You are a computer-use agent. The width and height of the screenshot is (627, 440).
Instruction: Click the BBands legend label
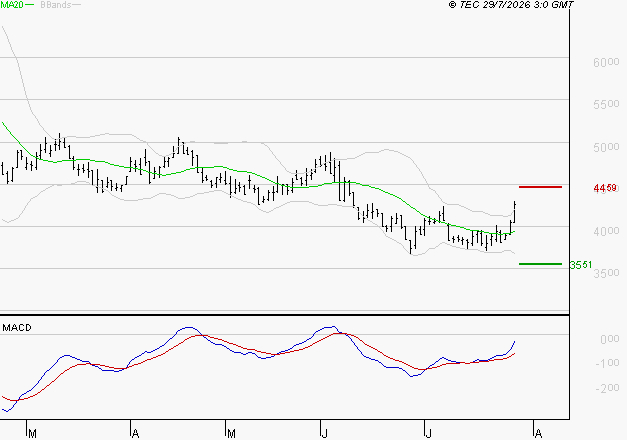[x=56, y=5]
